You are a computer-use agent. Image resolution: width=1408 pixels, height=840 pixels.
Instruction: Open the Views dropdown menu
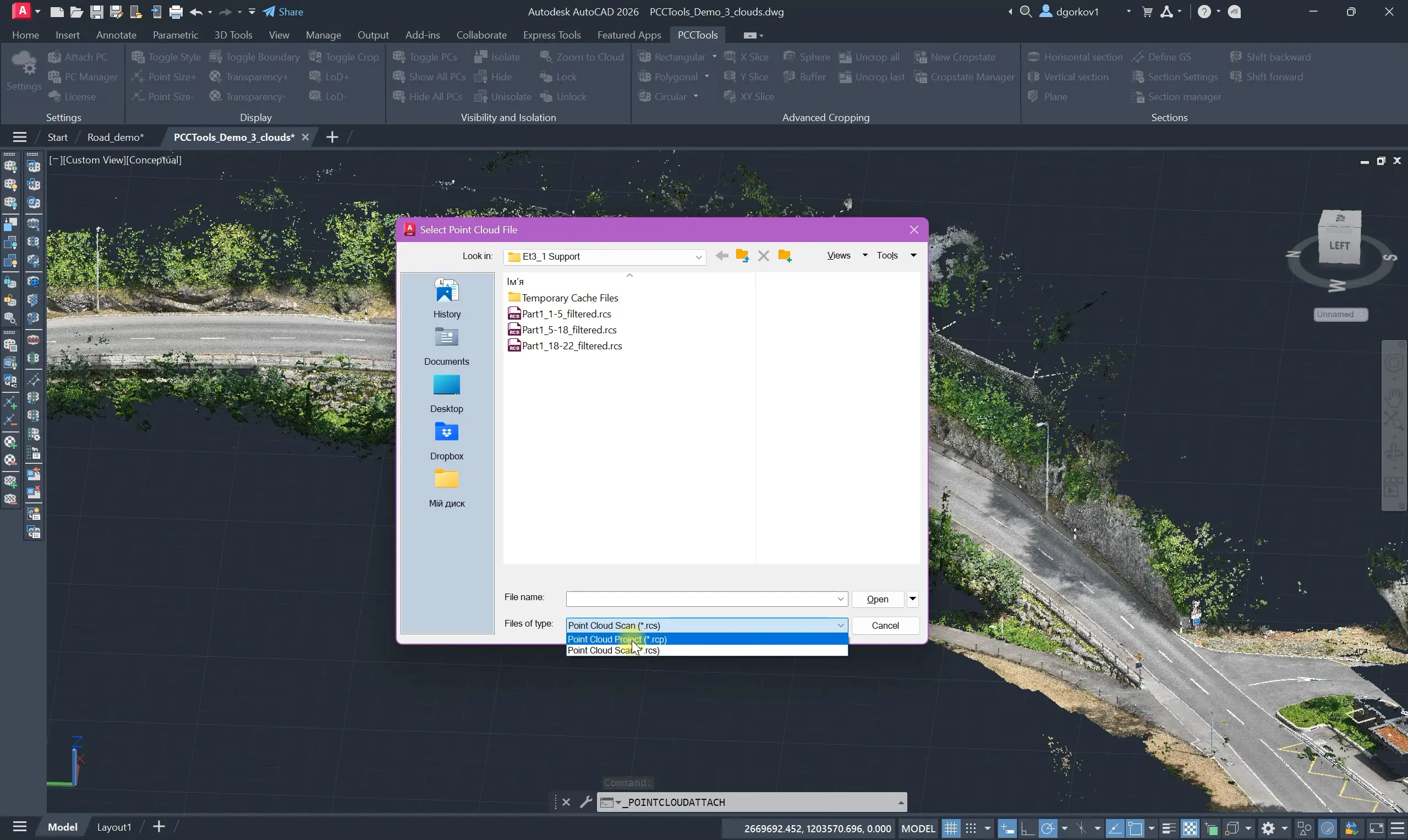pyautogui.click(x=846, y=256)
